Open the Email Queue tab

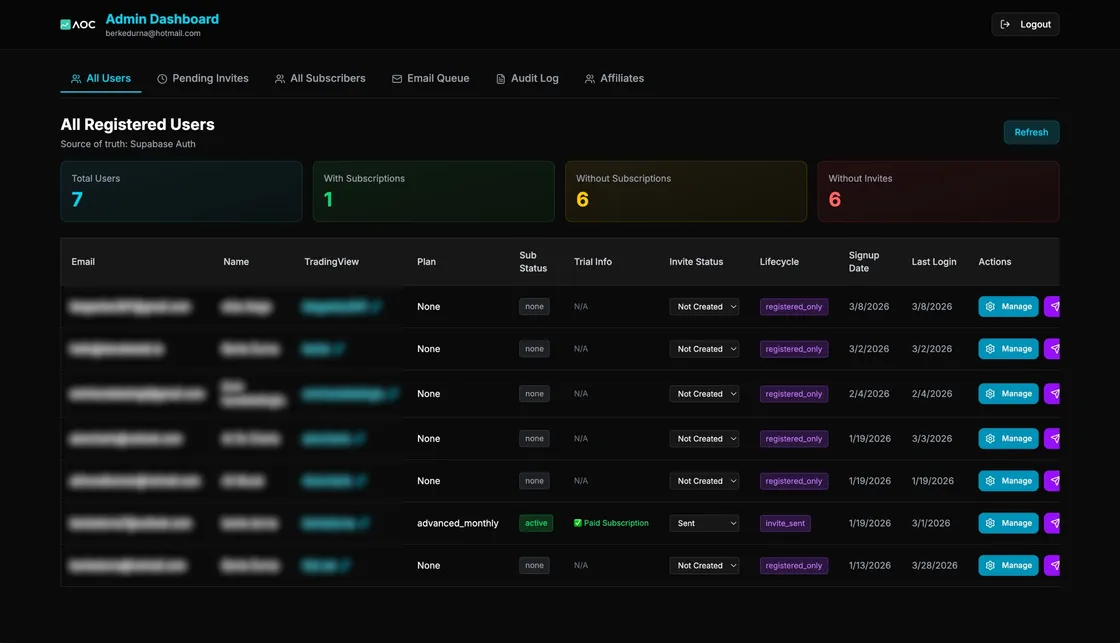pos(431,79)
